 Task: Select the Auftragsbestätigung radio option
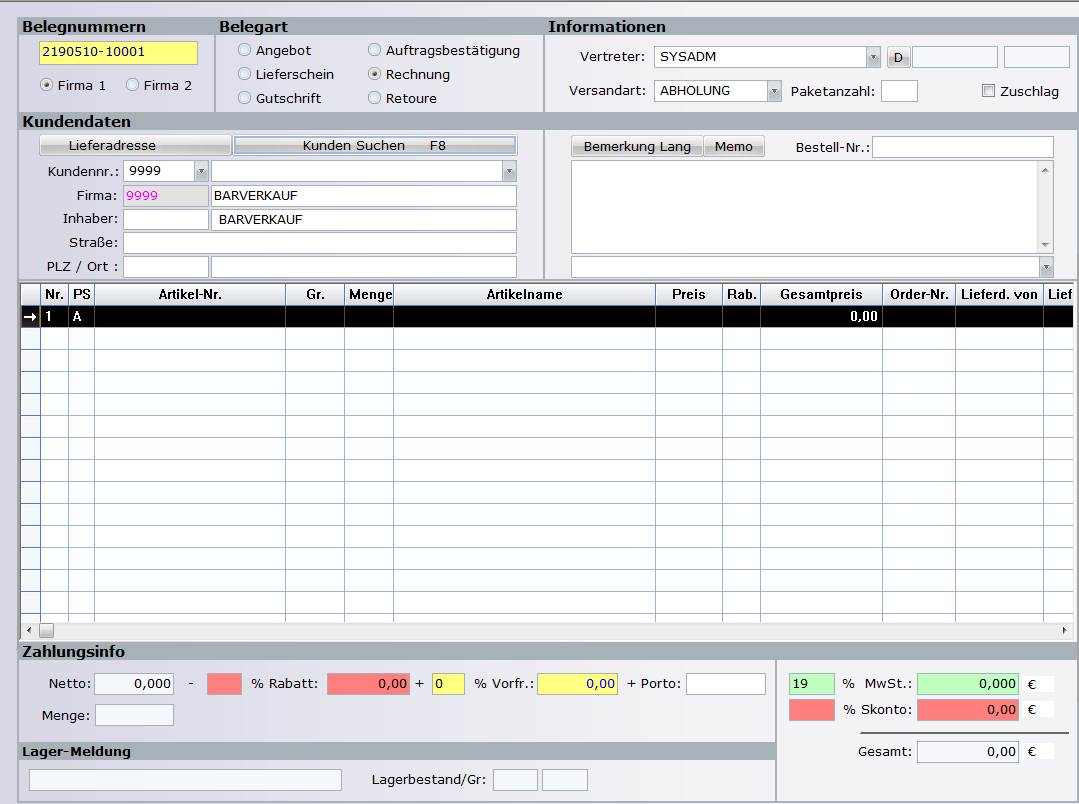pyautogui.click(x=375, y=50)
